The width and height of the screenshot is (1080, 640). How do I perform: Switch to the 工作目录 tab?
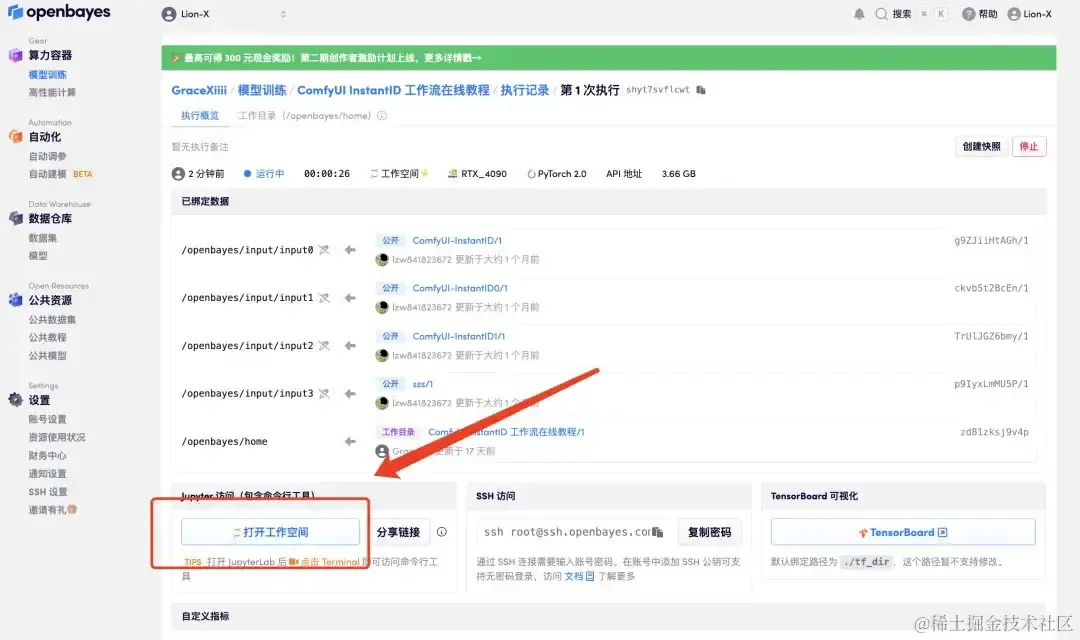(x=304, y=116)
